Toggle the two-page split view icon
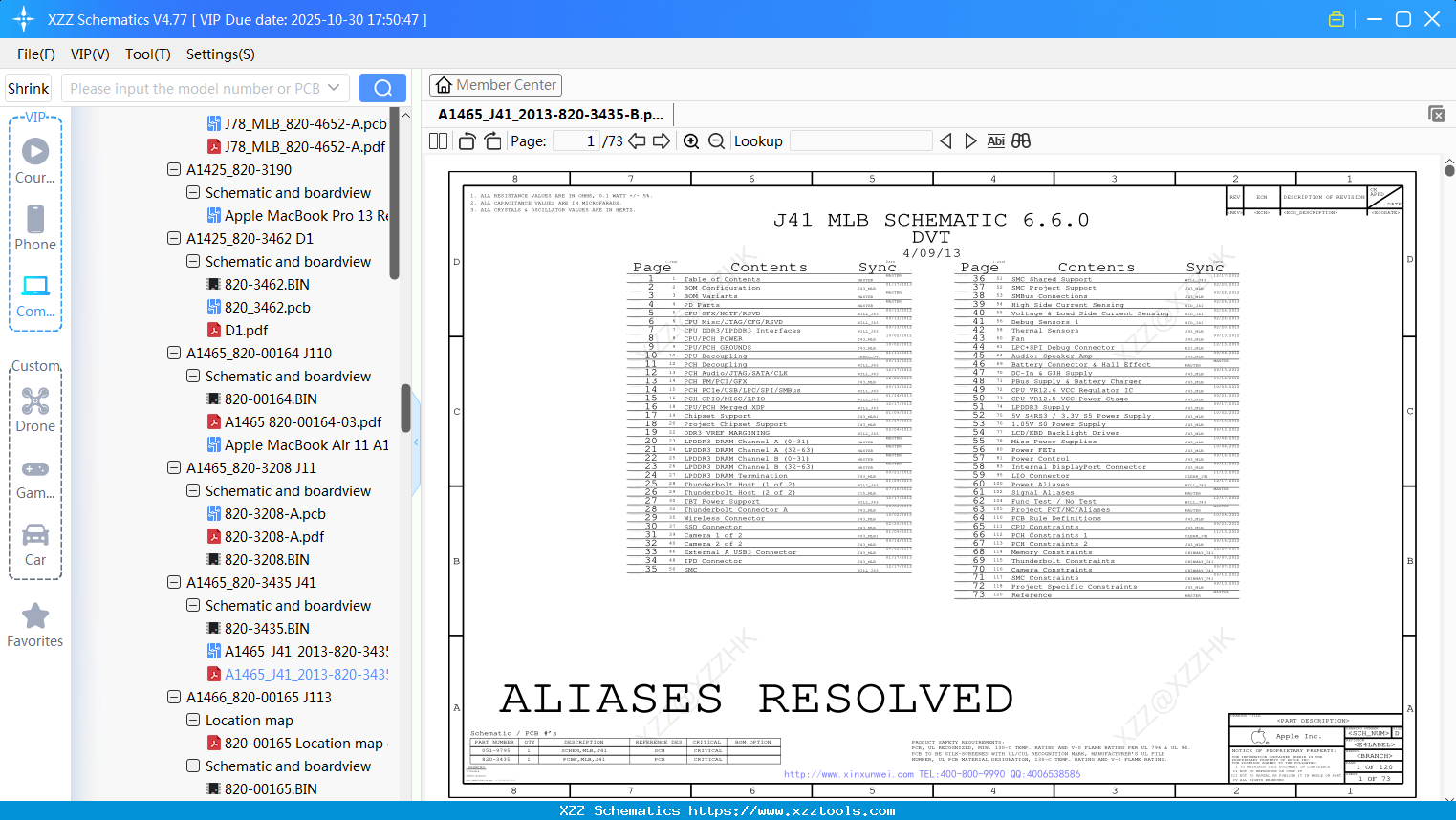Viewport: 1456px width, 820px height. [438, 141]
